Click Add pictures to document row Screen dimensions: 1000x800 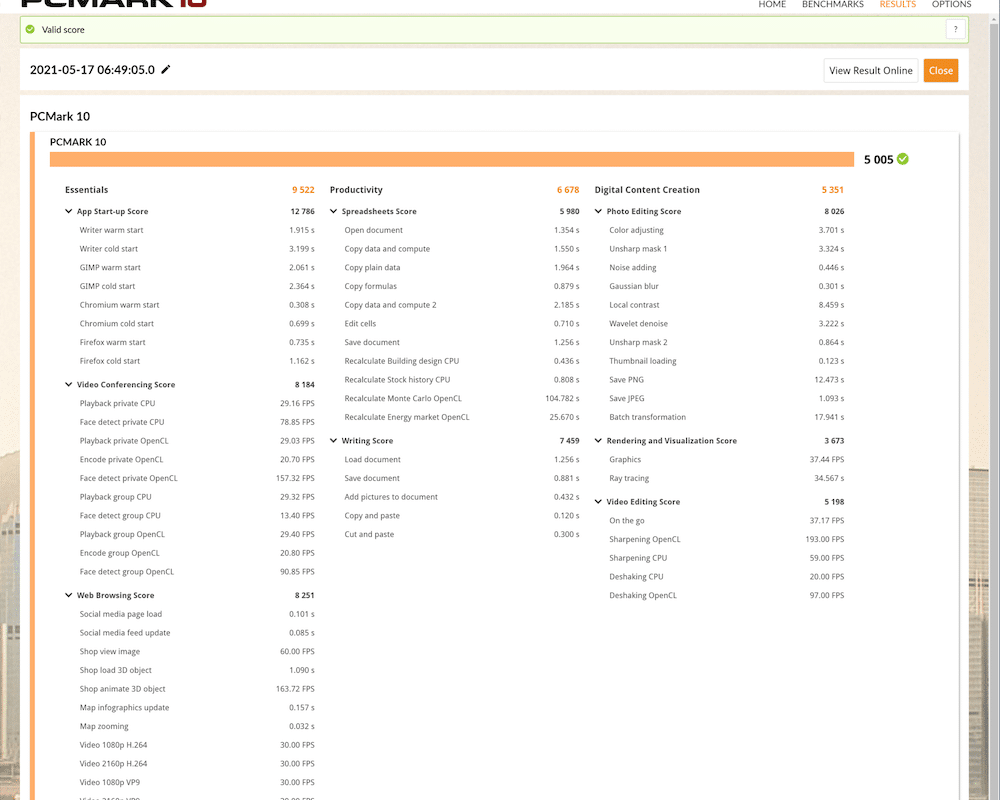click(462, 497)
